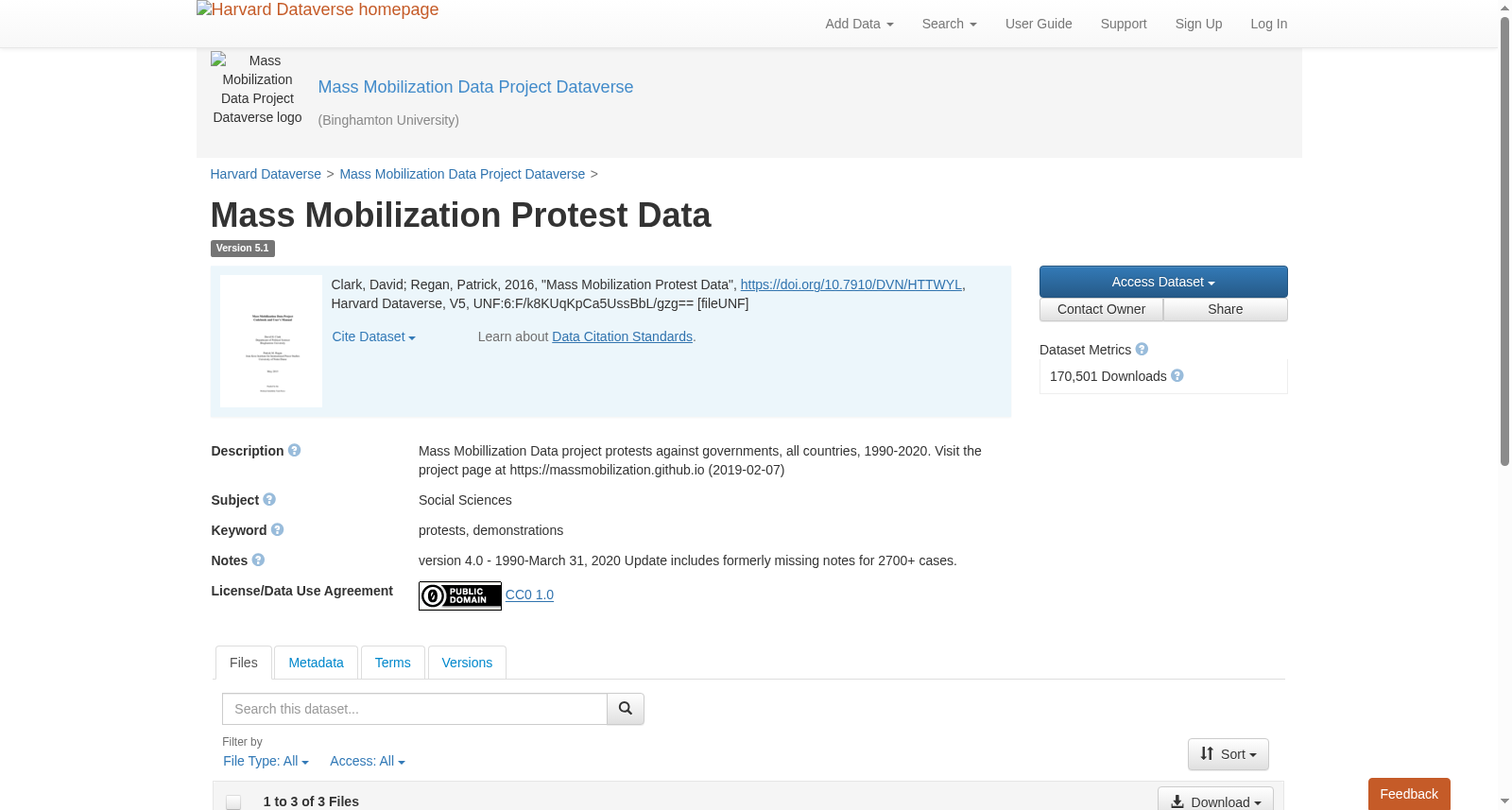The width and height of the screenshot is (1512, 810).
Task: Expand the Cite Dataset dropdown
Action: 373,336
